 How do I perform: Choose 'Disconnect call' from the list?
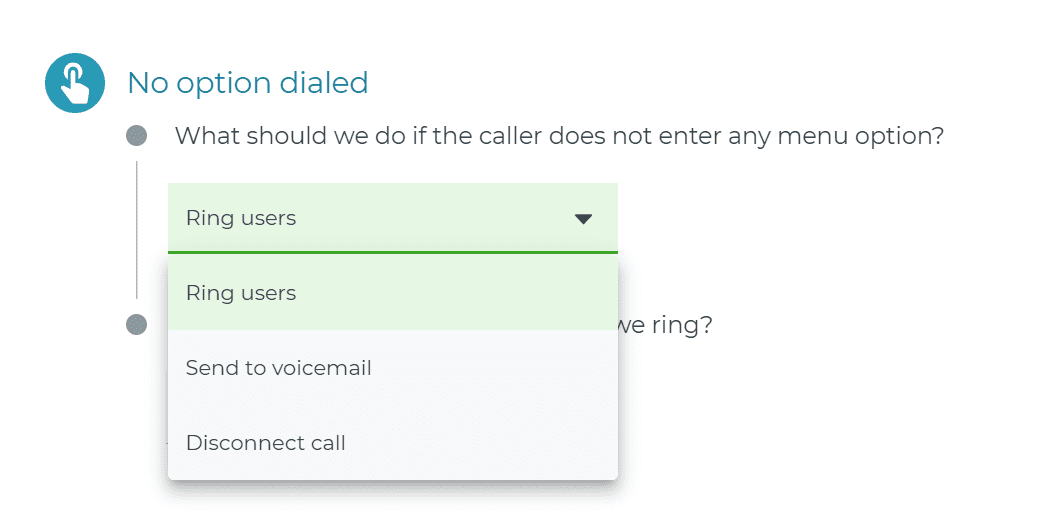(393, 443)
